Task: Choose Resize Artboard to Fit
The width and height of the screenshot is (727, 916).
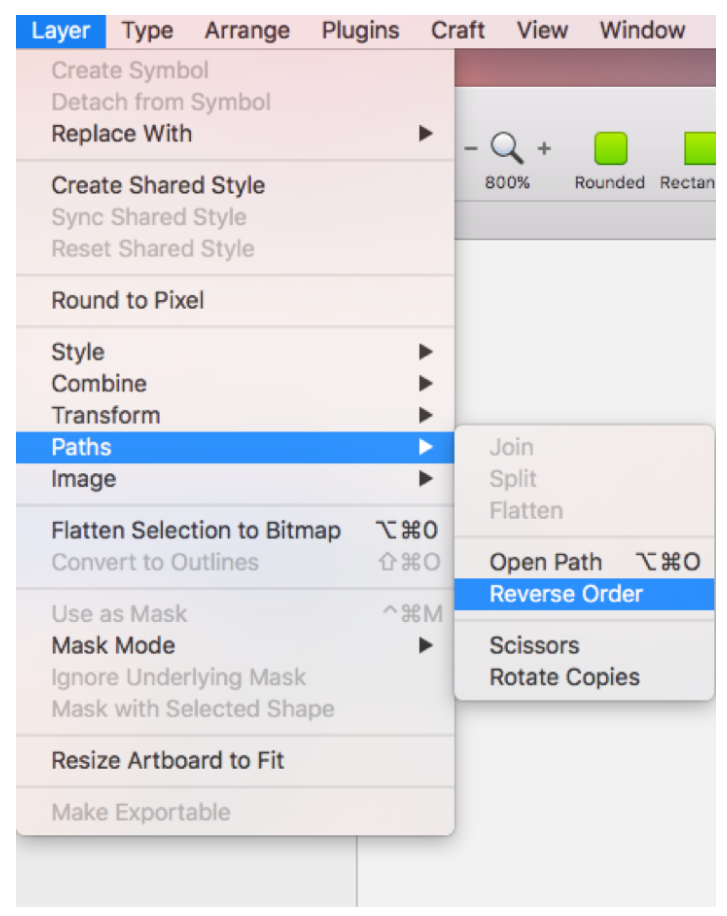Action: 168,760
